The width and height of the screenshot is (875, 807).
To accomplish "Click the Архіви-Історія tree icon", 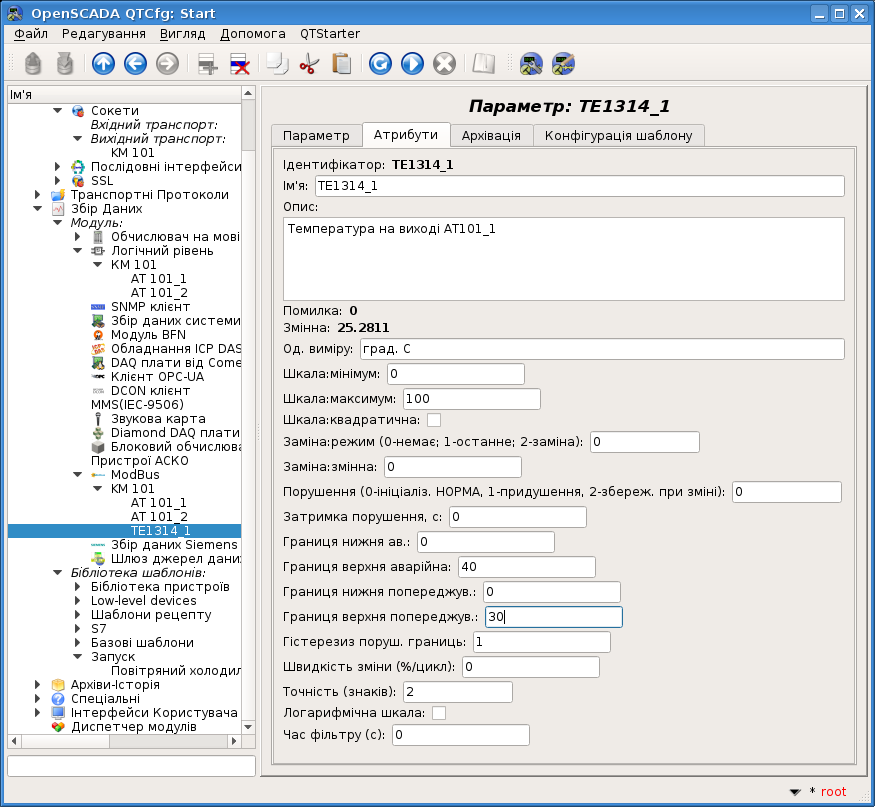I will [x=58, y=685].
